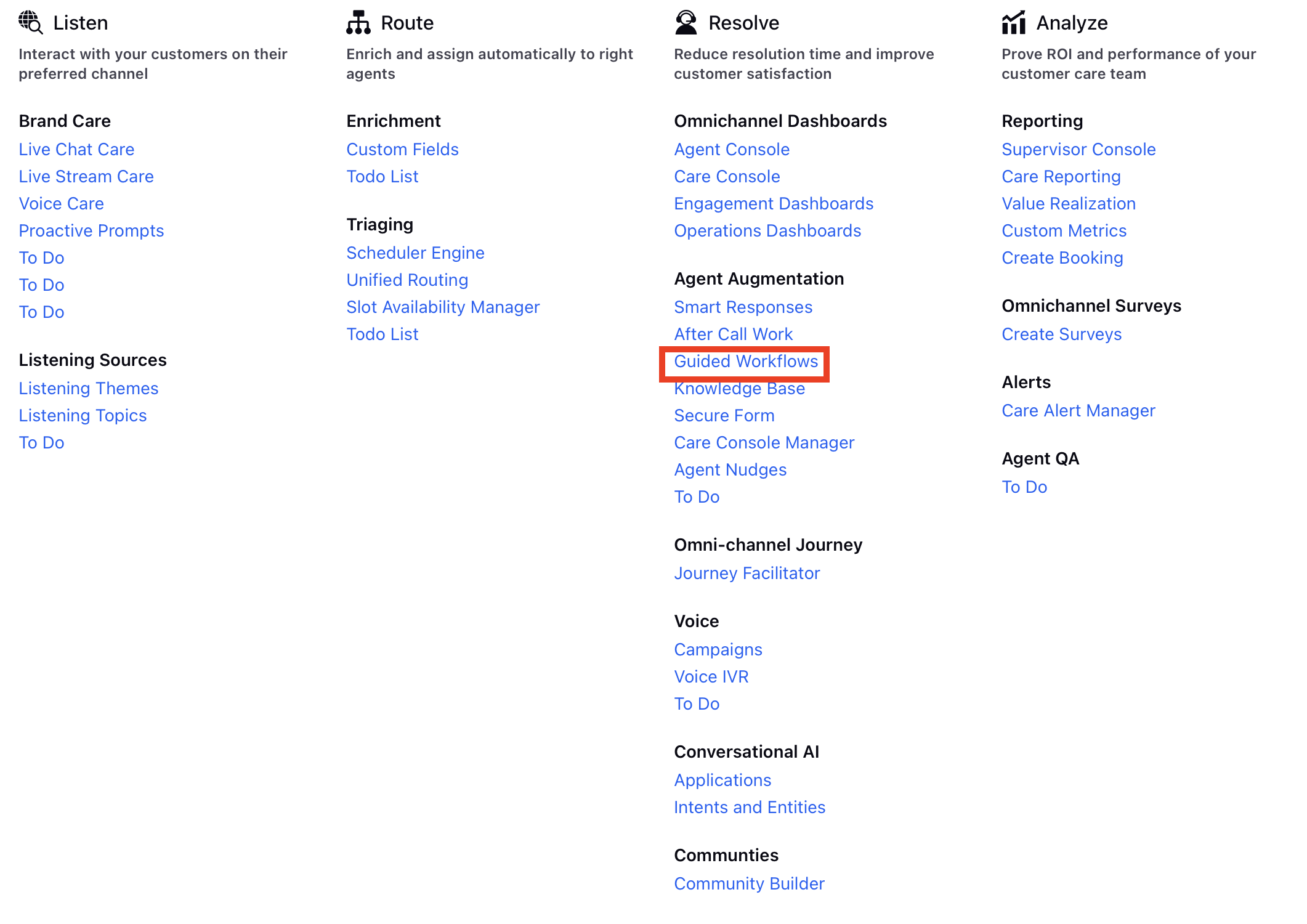
Task: Open Unified Routing
Action: click(407, 280)
